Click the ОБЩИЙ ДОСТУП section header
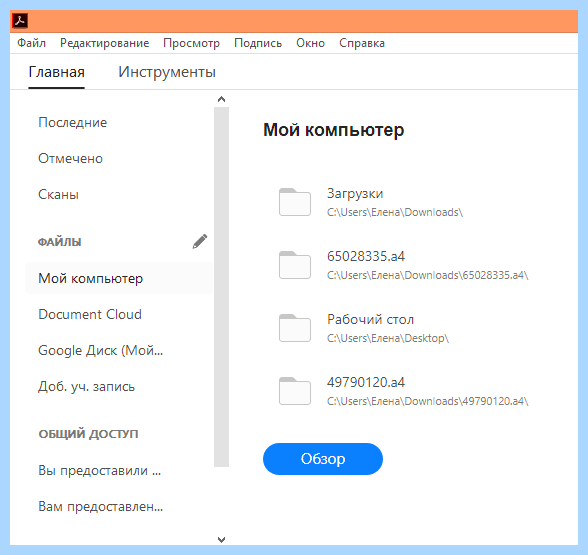588x555 pixels. [x=88, y=434]
